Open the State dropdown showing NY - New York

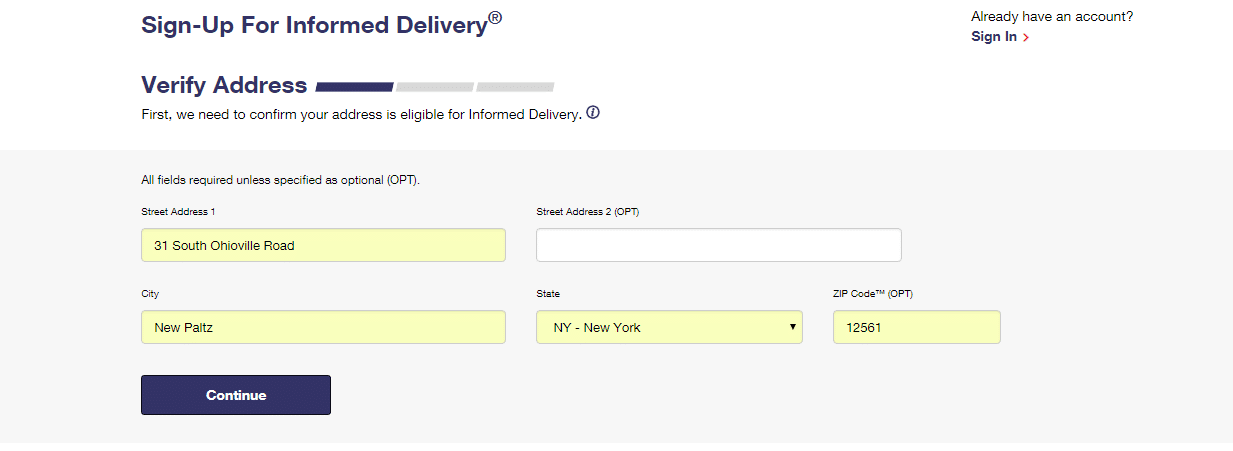(669, 327)
